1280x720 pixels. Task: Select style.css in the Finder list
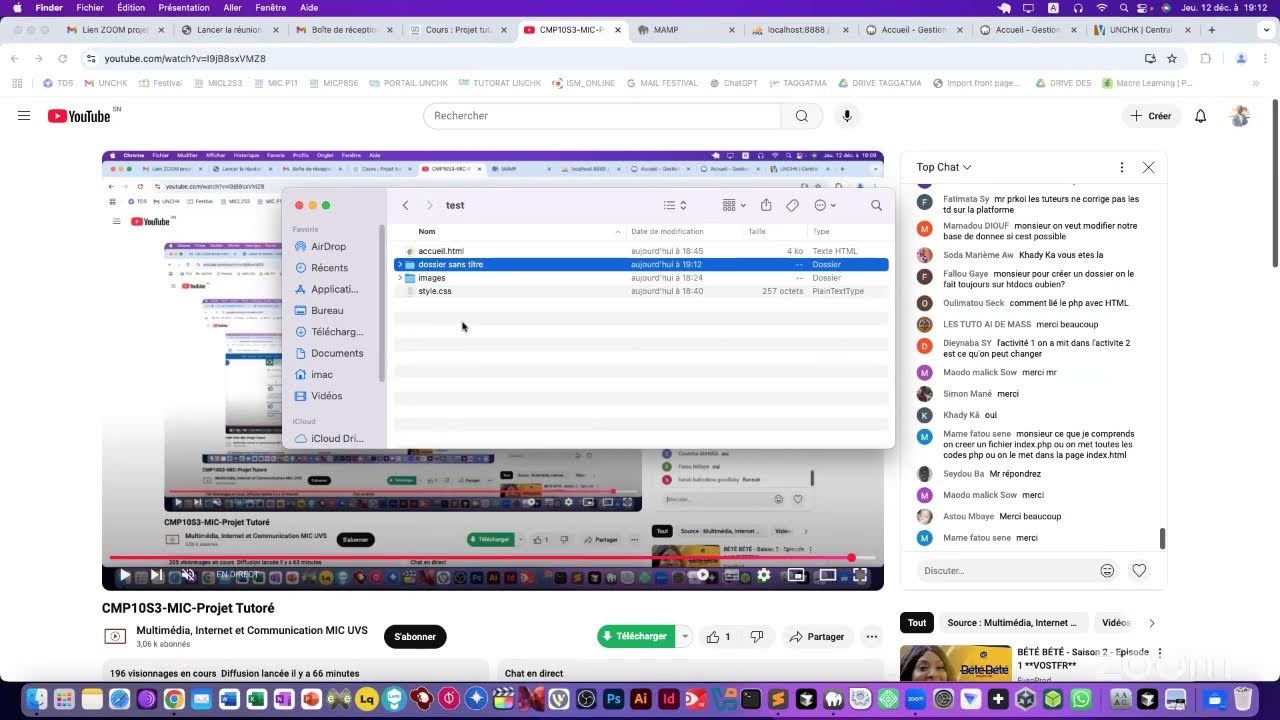tap(641, 291)
